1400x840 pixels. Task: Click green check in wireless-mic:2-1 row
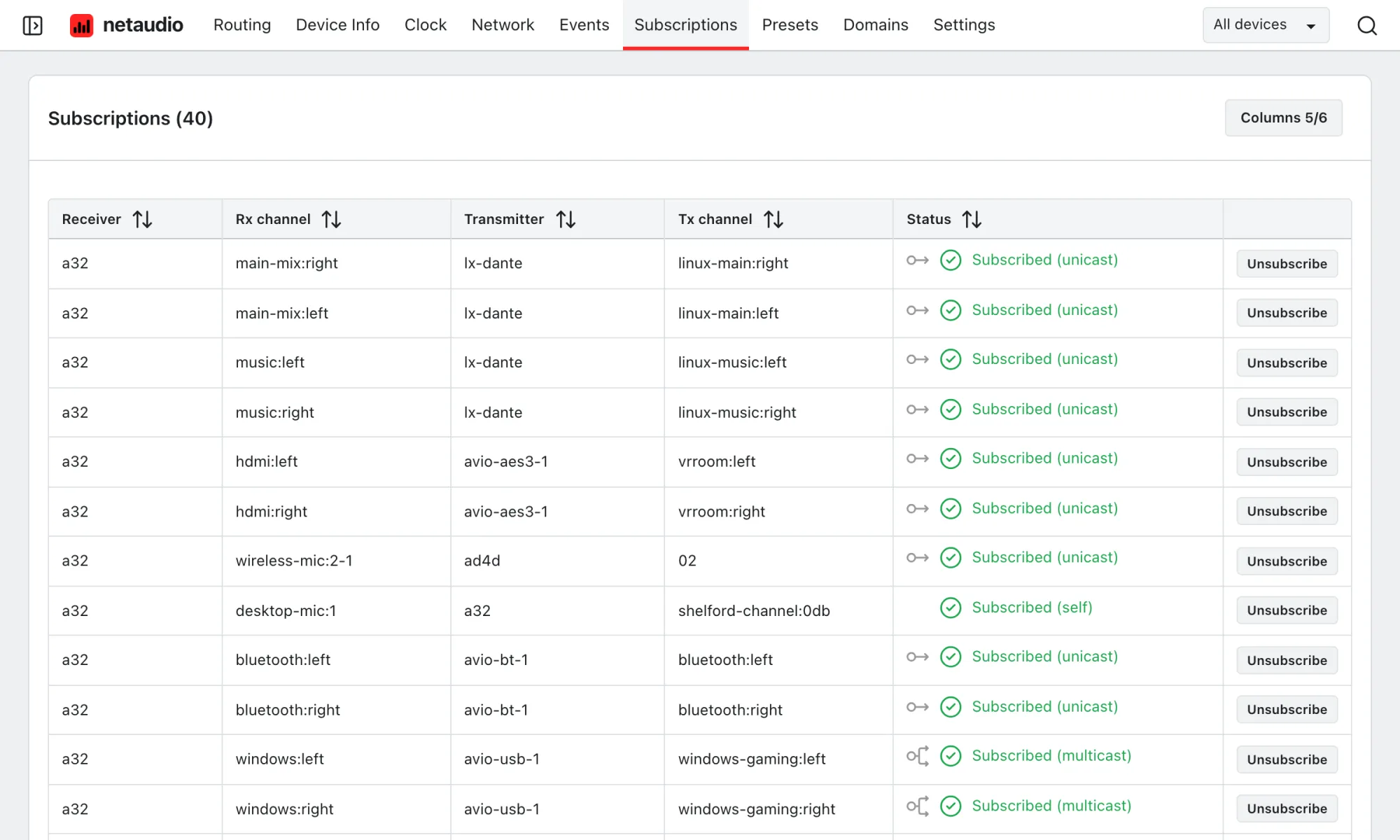point(951,558)
